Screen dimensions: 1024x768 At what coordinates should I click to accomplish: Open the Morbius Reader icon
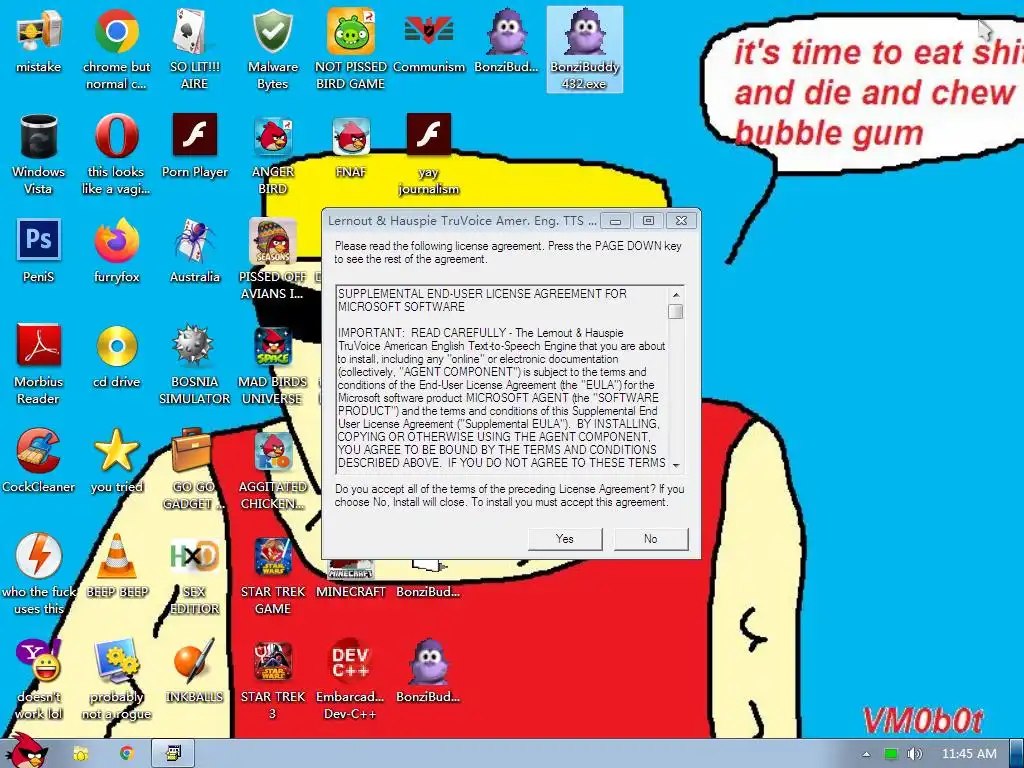pos(39,364)
